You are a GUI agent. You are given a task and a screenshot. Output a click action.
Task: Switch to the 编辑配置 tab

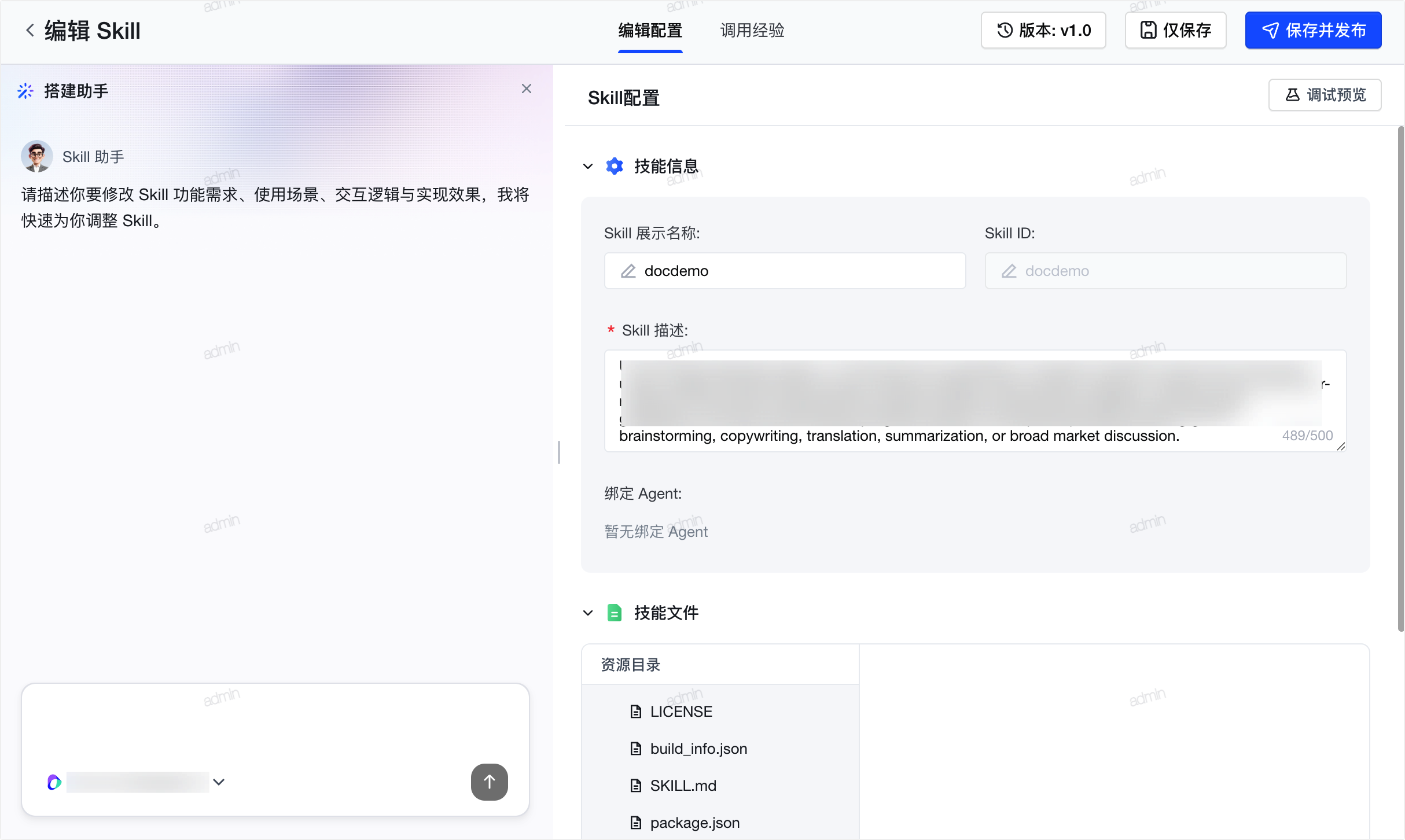tap(650, 30)
